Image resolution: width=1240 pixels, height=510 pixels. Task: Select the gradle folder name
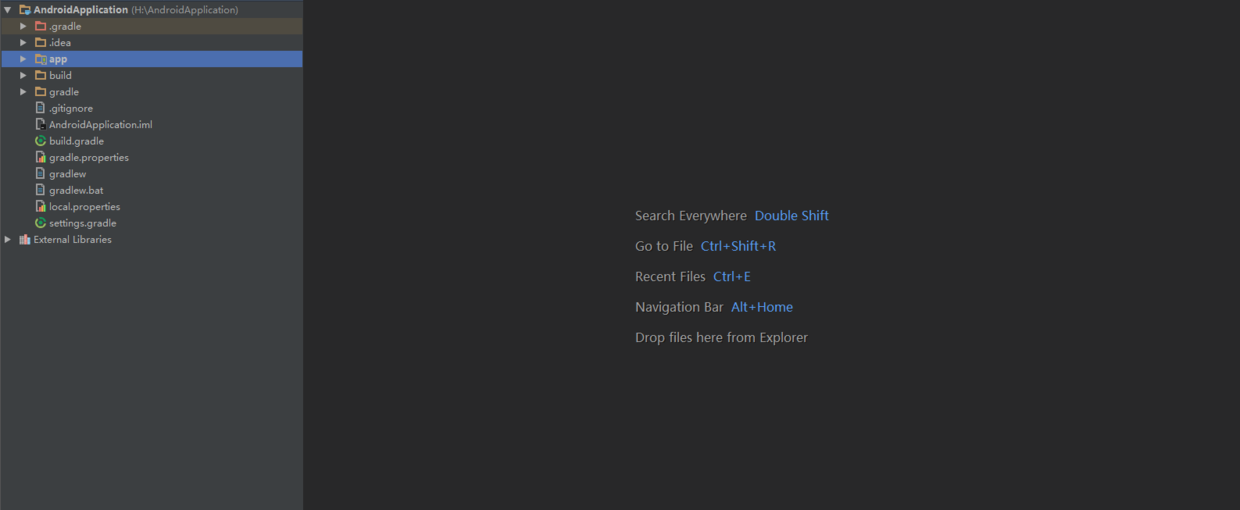[x=64, y=92]
